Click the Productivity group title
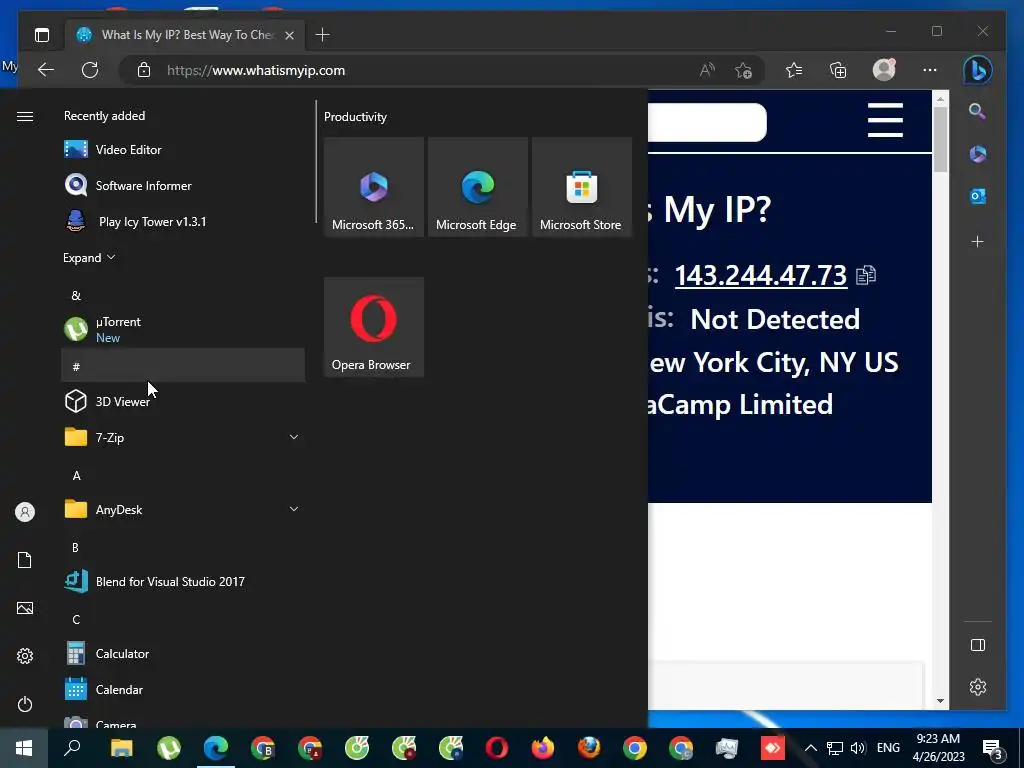The width and height of the screenshot is (1024, 768). [x=355, y=117]
